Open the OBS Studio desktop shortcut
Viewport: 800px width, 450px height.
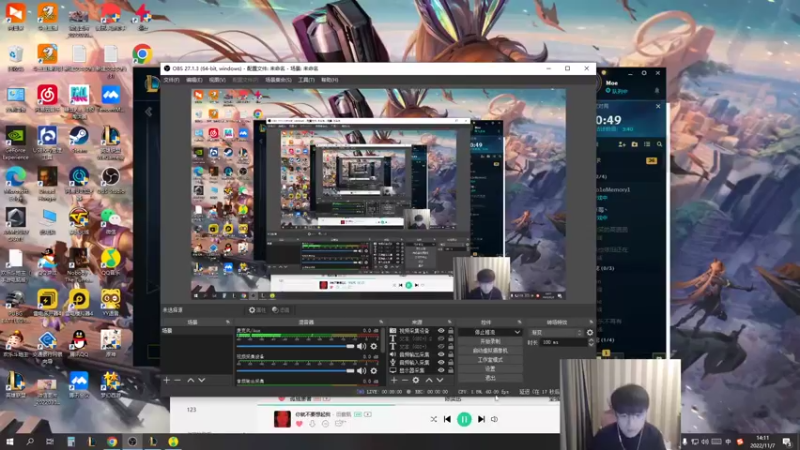pyautogui.click(x=110, y=181)
